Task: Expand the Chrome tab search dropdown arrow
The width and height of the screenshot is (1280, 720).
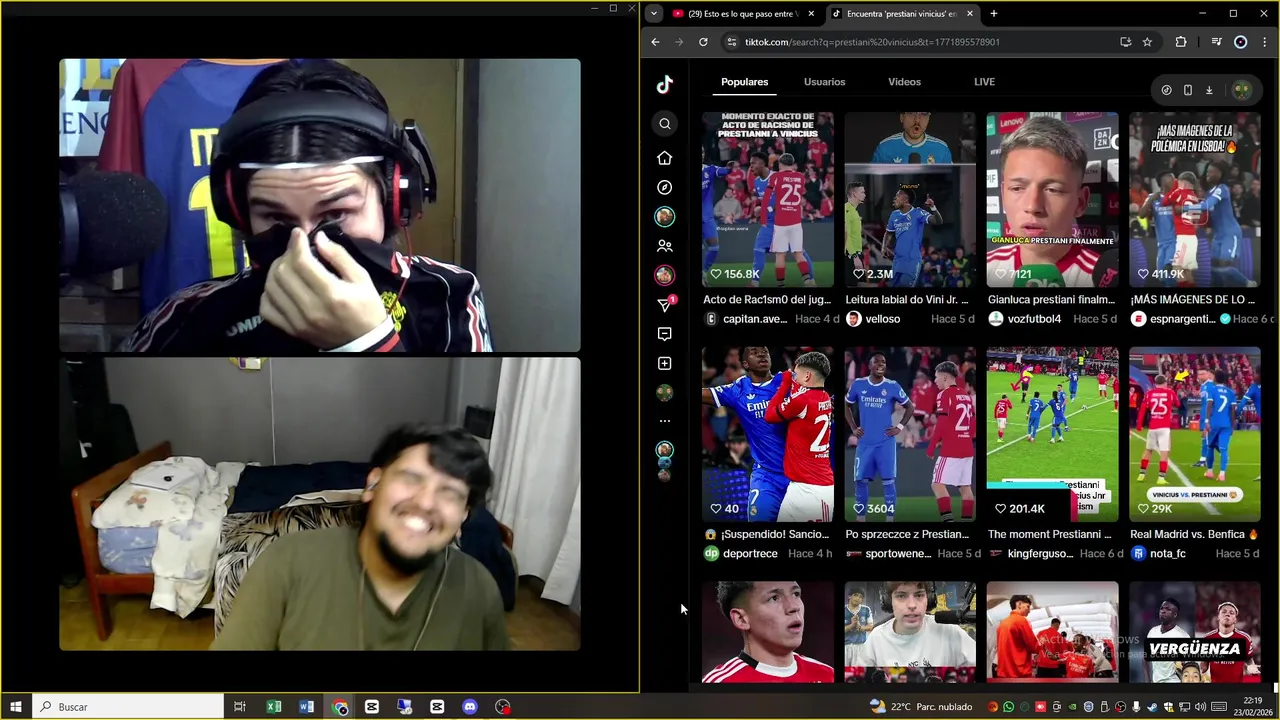Action: pyautogui.click(x=653, y=14)
